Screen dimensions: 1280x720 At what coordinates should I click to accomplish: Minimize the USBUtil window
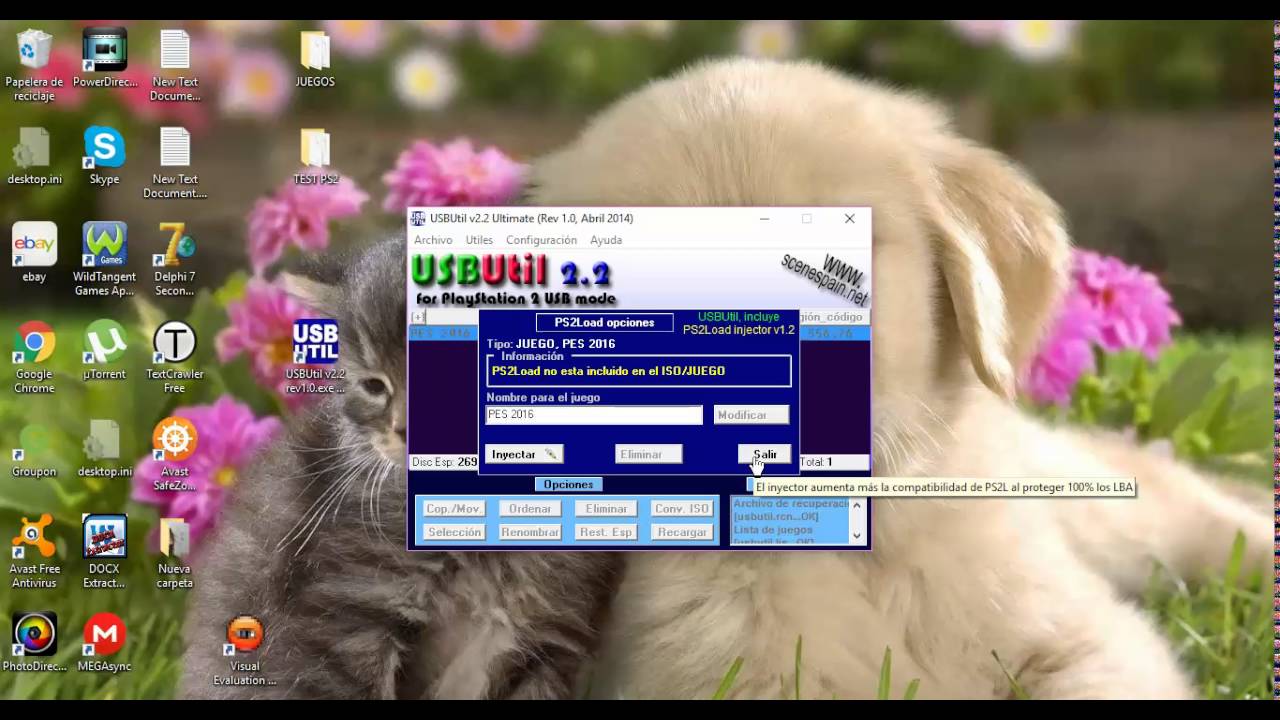[764, 218]
